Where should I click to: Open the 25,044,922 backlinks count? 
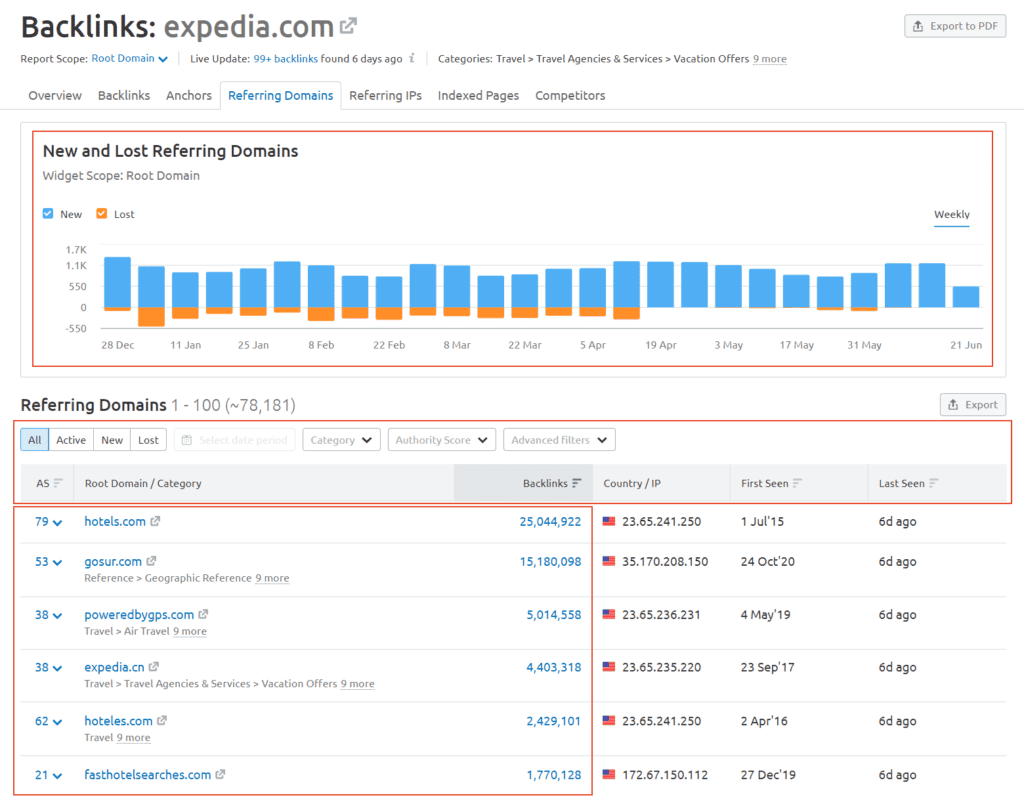tap(550, 521)
